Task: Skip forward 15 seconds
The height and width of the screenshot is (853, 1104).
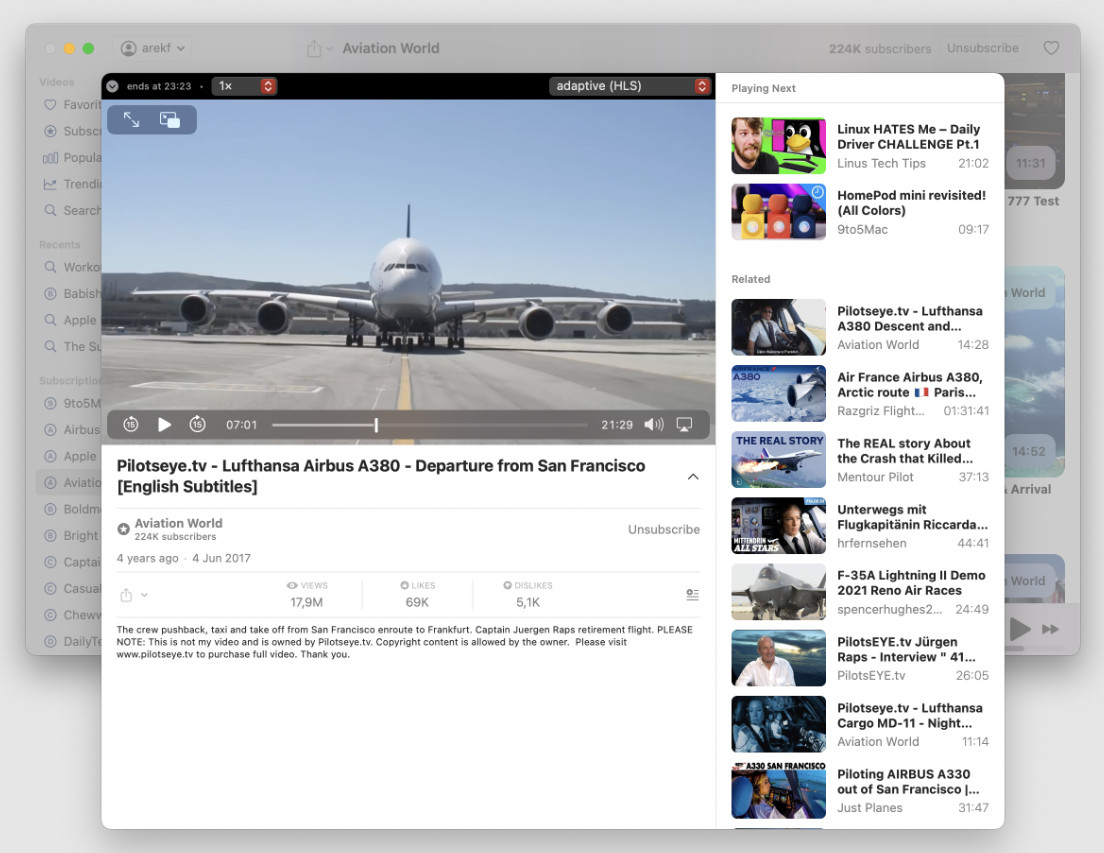Action: (198, 424)
